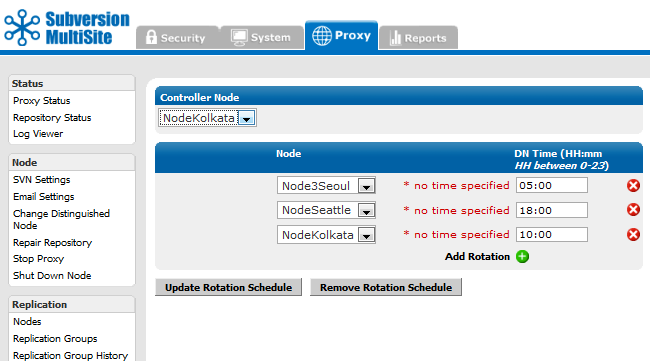Expand the NodeSeattle node dropdown
650x361 pixels.
[x=326, y=210]
